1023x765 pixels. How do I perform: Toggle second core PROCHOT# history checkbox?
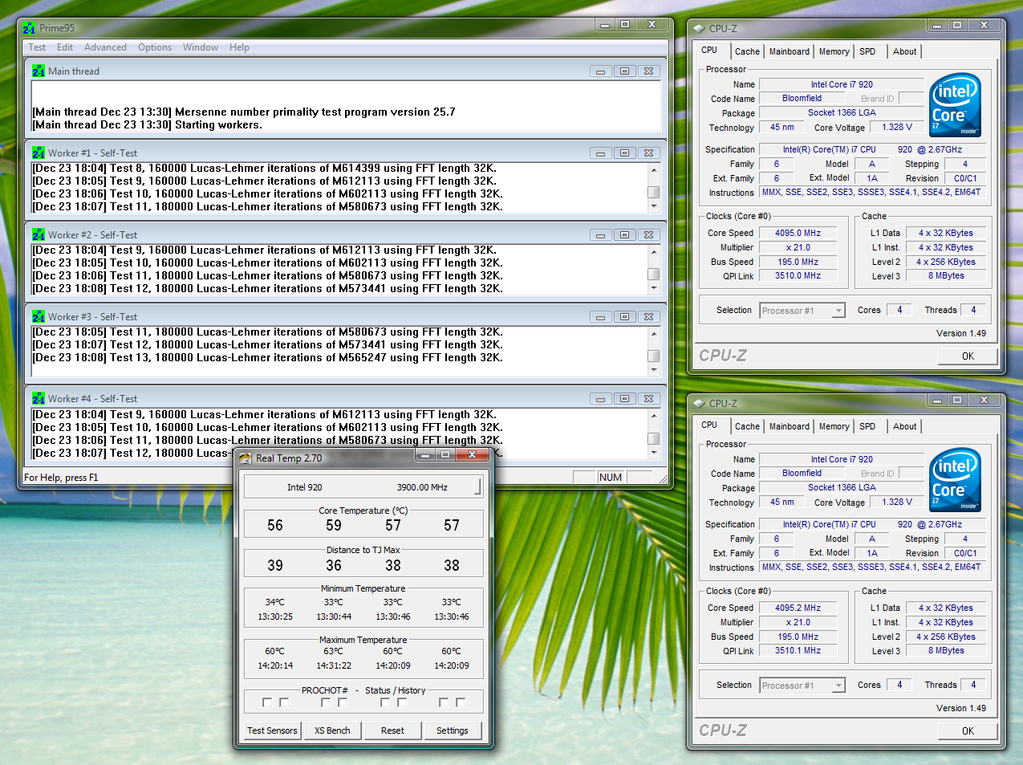coord(343,702)
